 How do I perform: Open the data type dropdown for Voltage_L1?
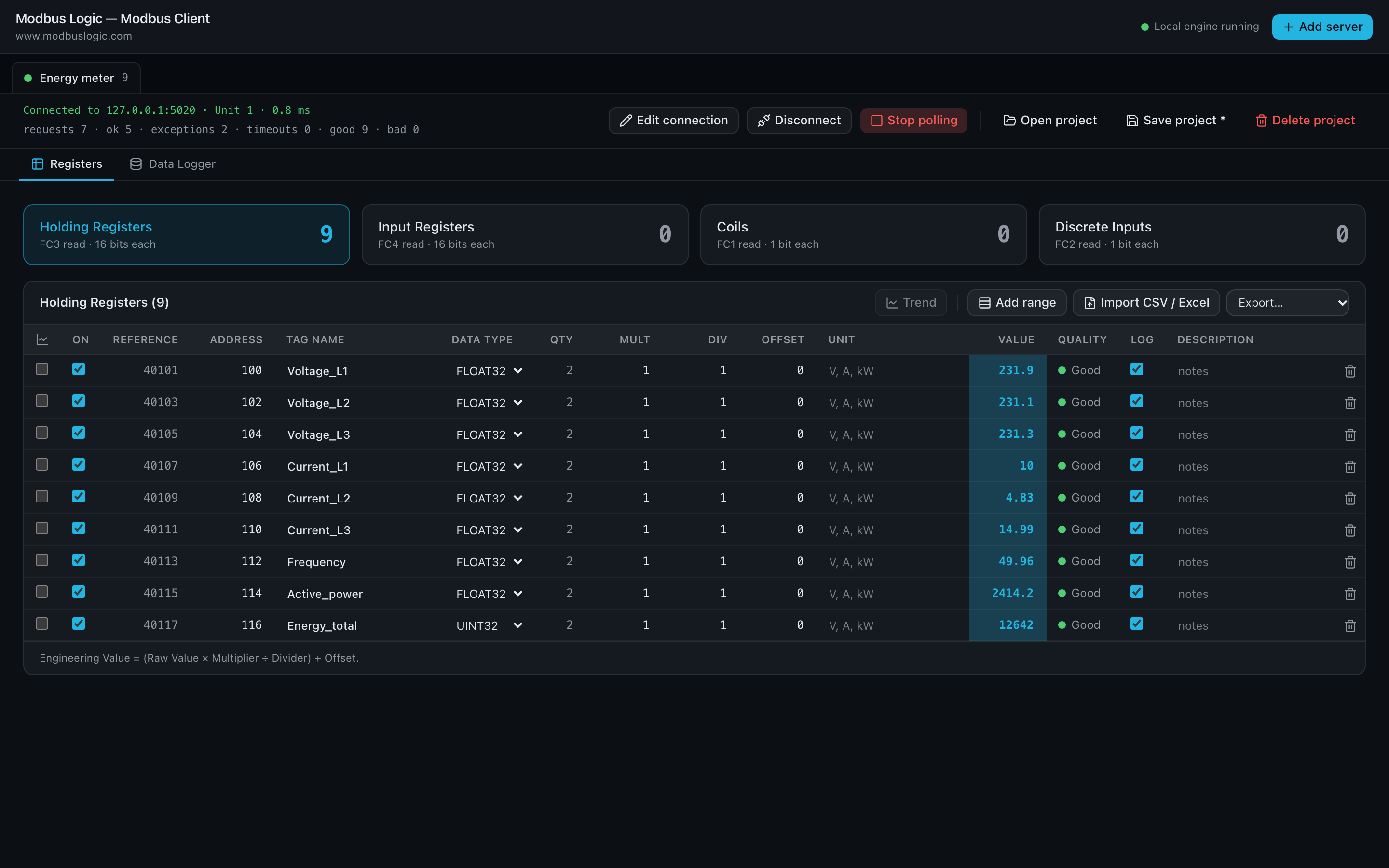(489, 371)
